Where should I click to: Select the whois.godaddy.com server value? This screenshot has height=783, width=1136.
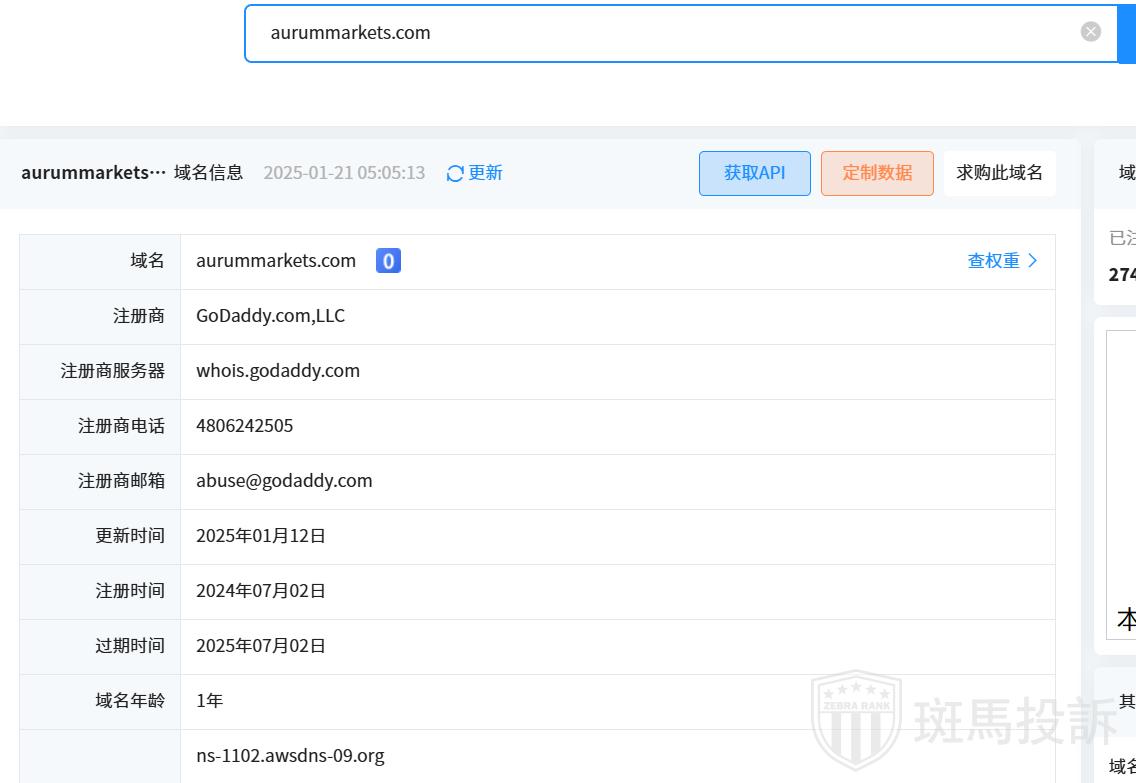[278, 371]
